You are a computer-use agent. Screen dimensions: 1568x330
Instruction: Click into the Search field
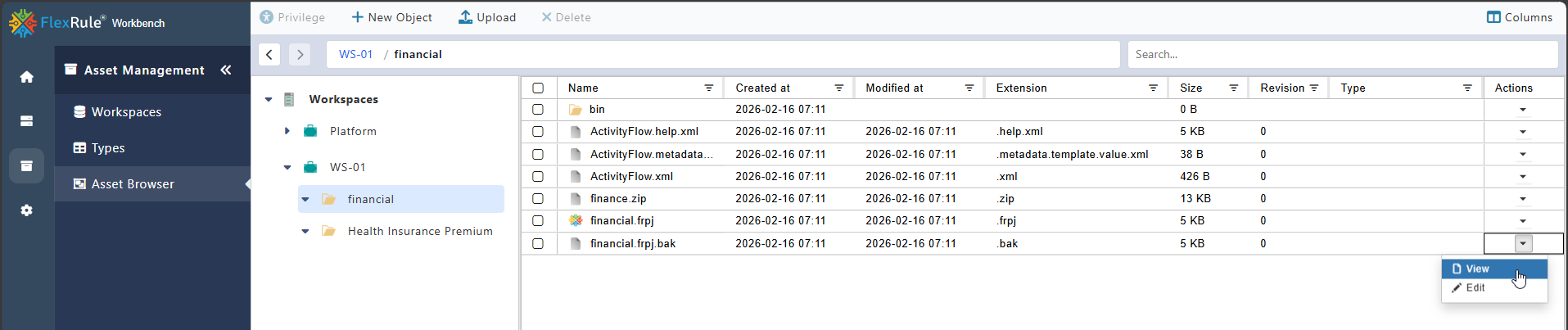(x=1343, y=54)
